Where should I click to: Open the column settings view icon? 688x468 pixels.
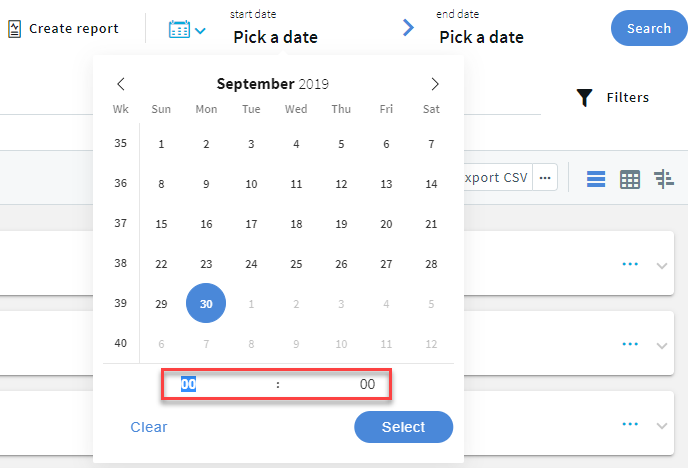click(664, 179)
